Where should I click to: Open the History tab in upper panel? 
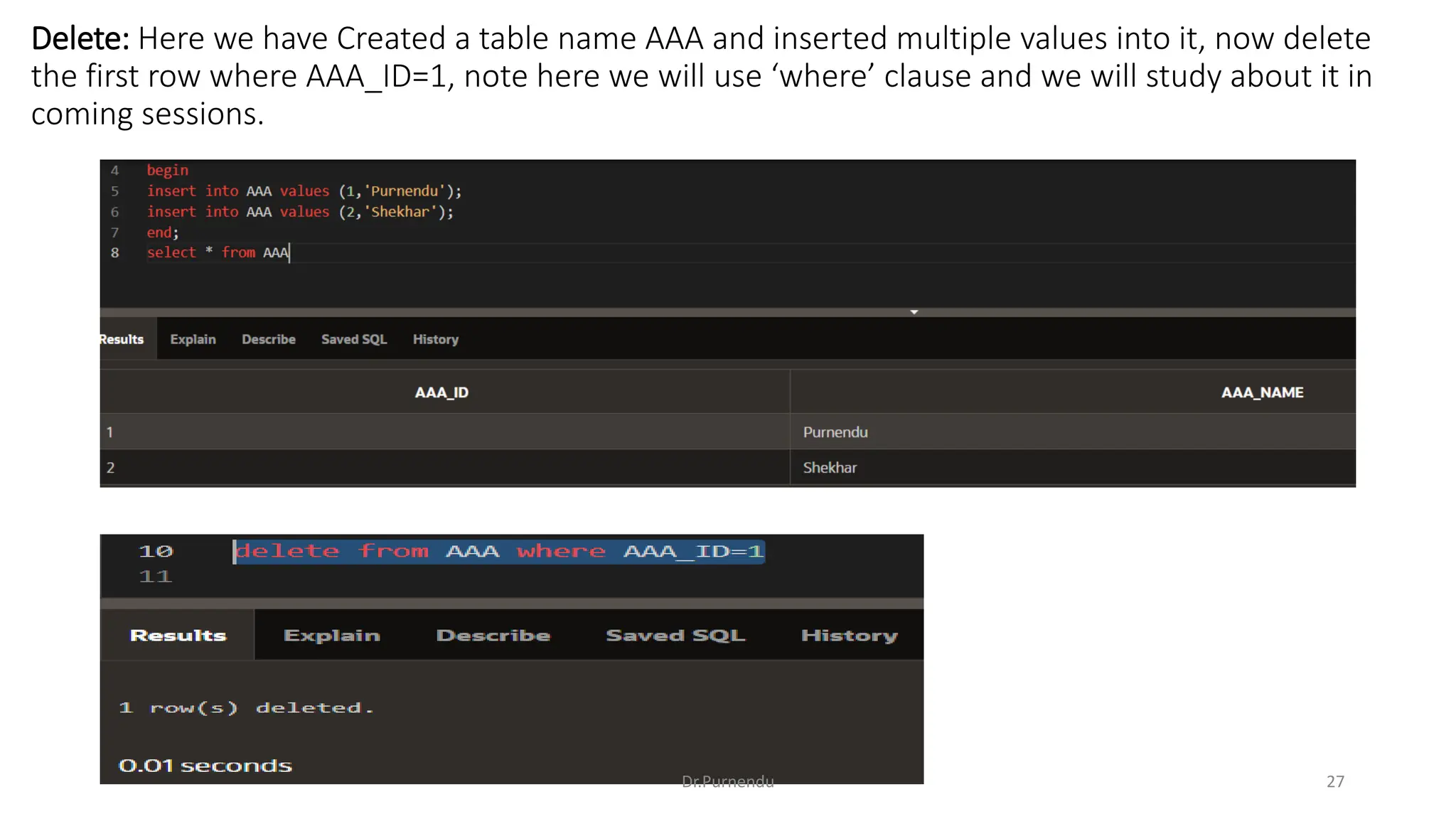(x=435, y=339)
